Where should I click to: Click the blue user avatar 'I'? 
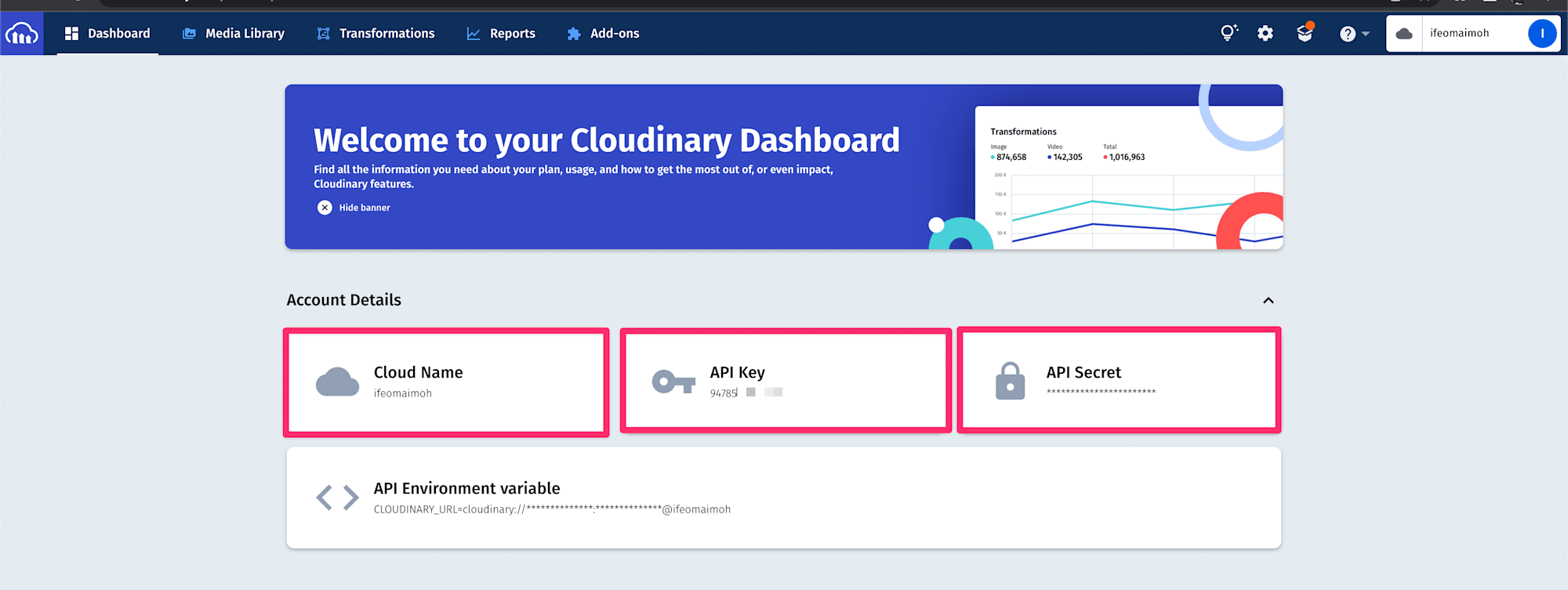click(1542, 34)
